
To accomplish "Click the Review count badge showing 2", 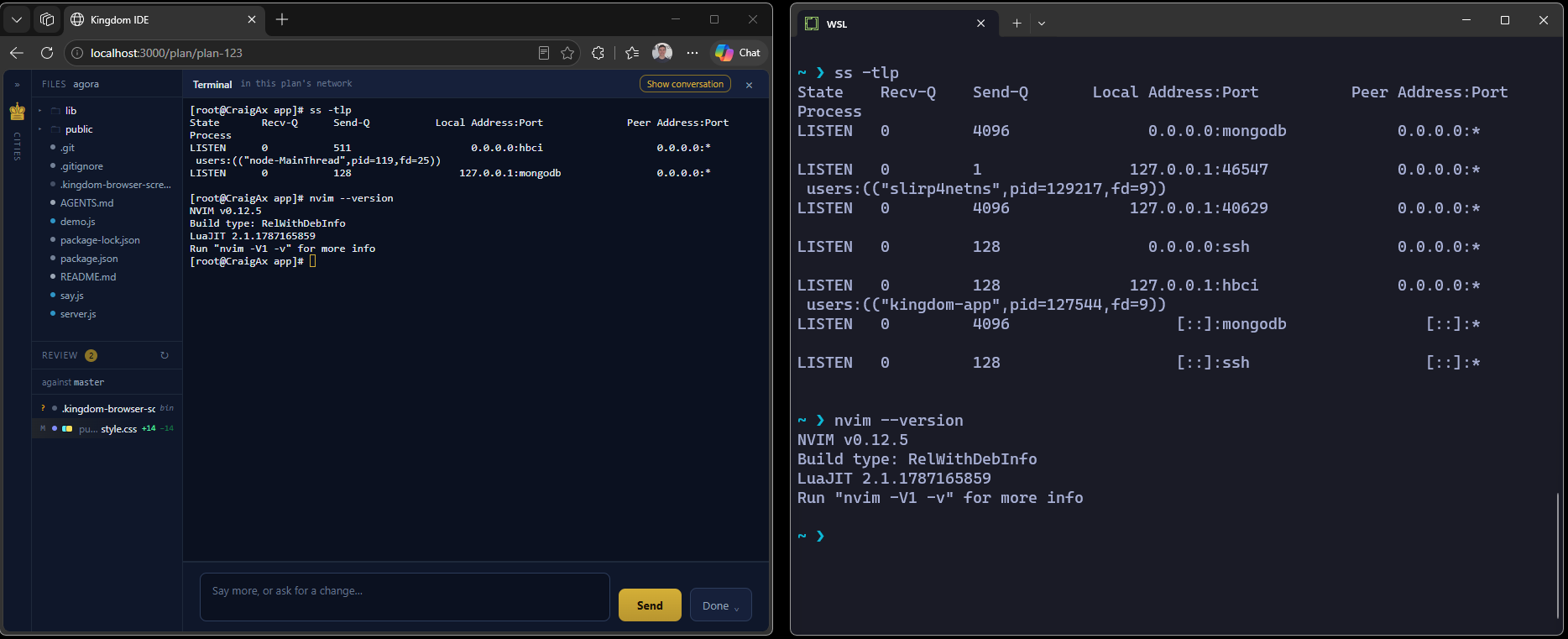I will (91, 355).
